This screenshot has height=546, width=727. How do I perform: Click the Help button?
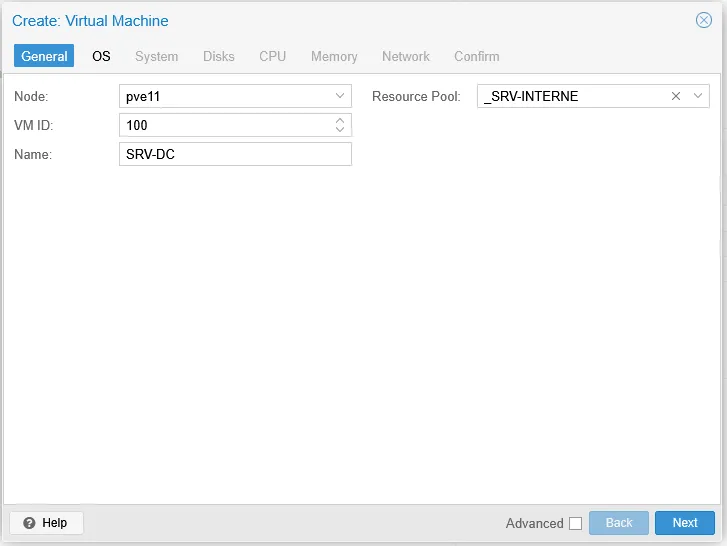[x=46, y=523]
